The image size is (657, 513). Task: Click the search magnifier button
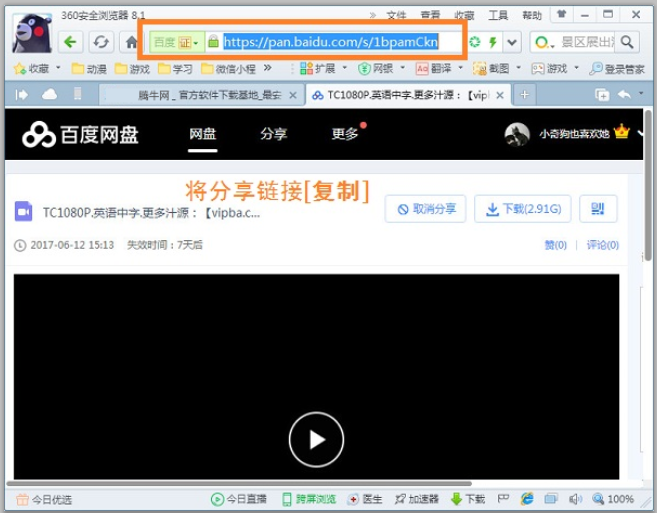coord(627,42)
